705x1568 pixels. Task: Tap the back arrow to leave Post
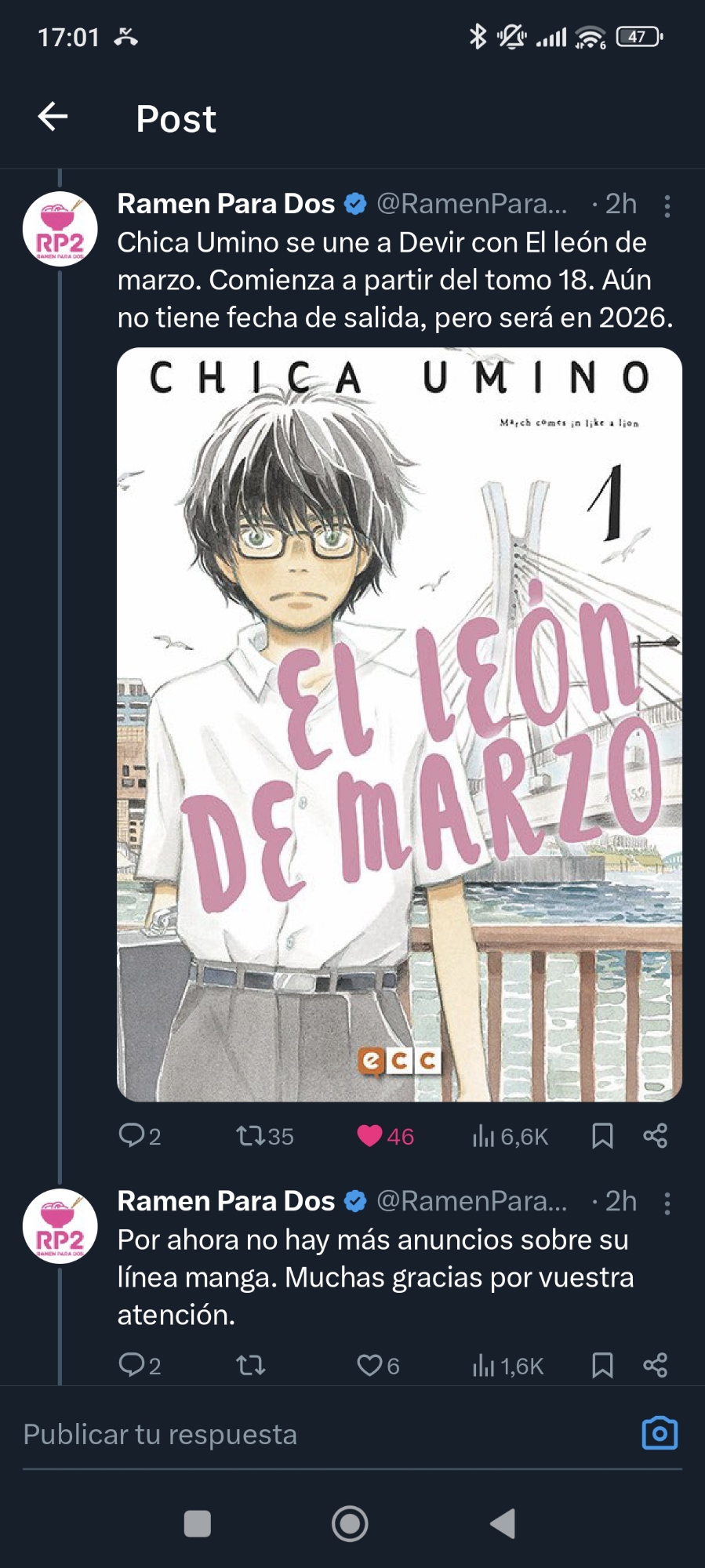point(53,117)
